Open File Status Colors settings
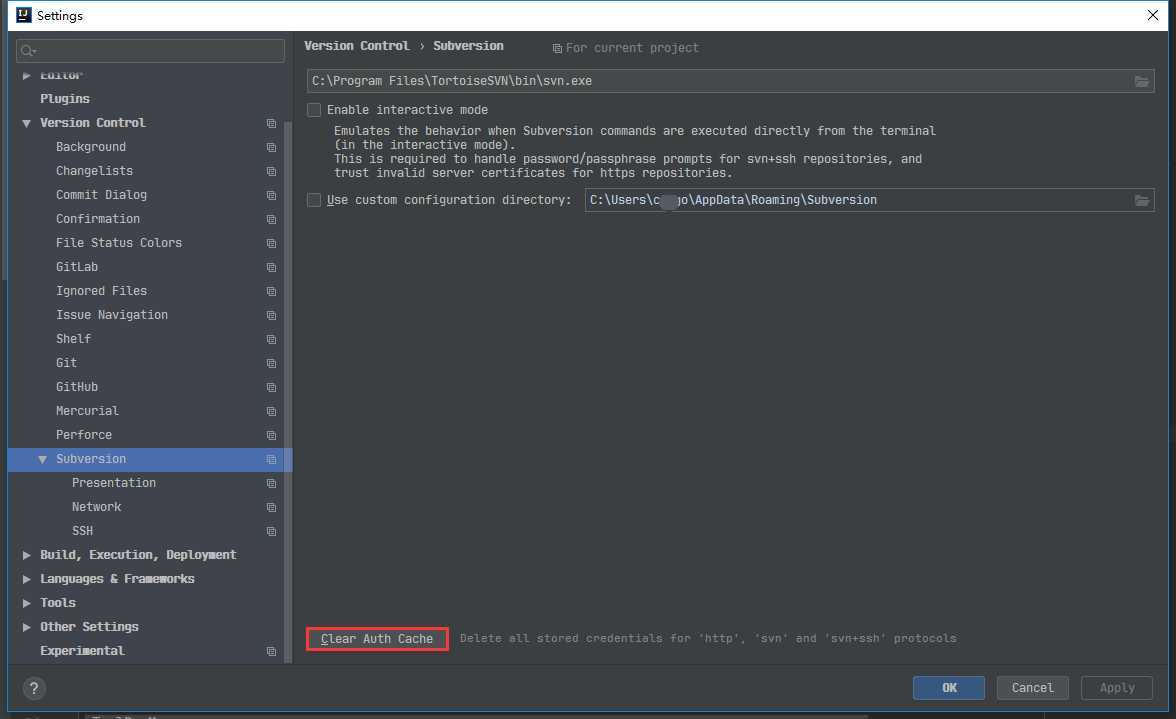The height and width of the screenshot is (719, 1176). click(x=118, y=243)
